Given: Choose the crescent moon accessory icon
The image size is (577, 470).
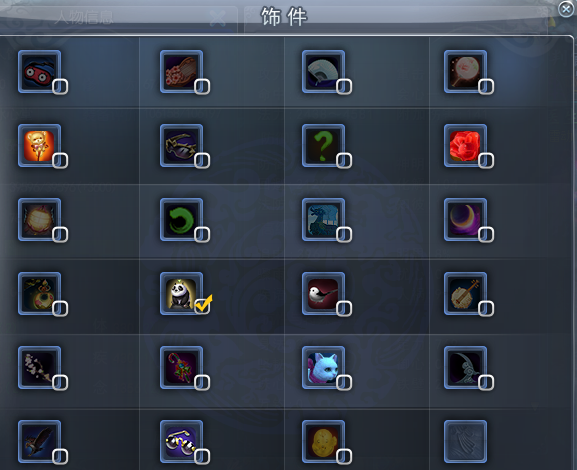Looking at the screenshot, I should point(466,220).
